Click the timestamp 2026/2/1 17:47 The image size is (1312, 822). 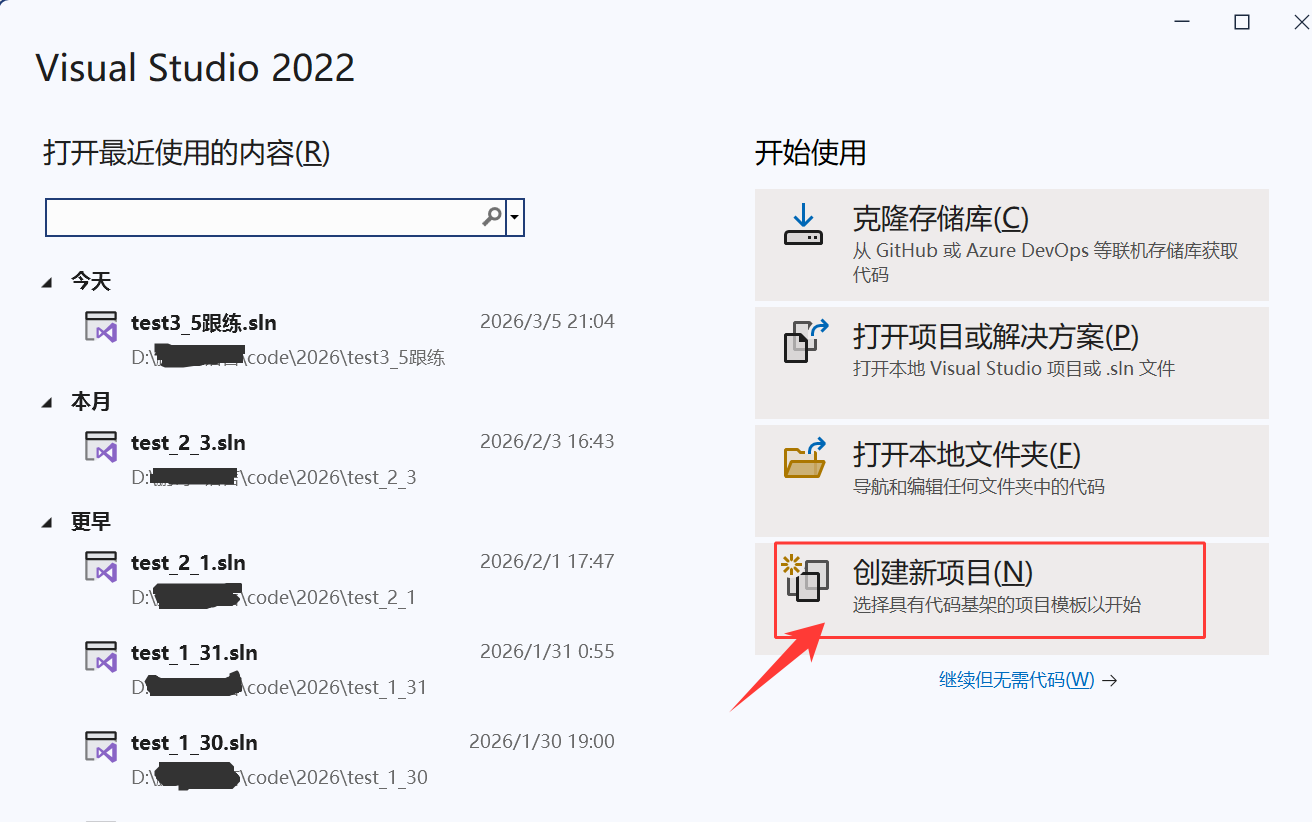tap(547, 562)
